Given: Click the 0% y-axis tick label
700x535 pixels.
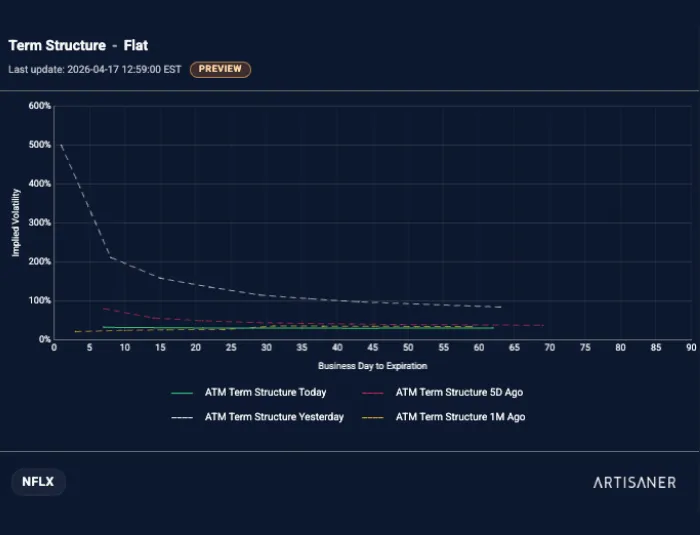Looking at the screenshot, I should pos(45,339).
